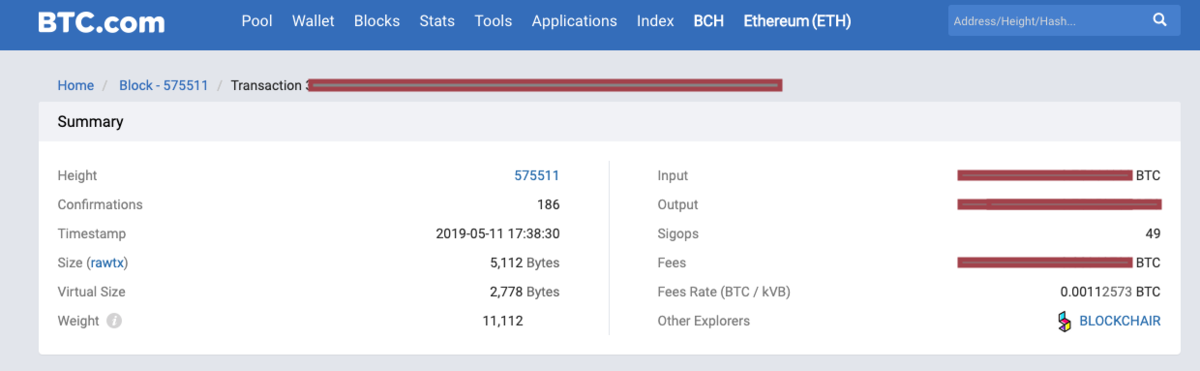Screen dimensions: 1200x371
Task: Switch to BCH explorer
Action: pyautogui.click(x=709, y=21)
